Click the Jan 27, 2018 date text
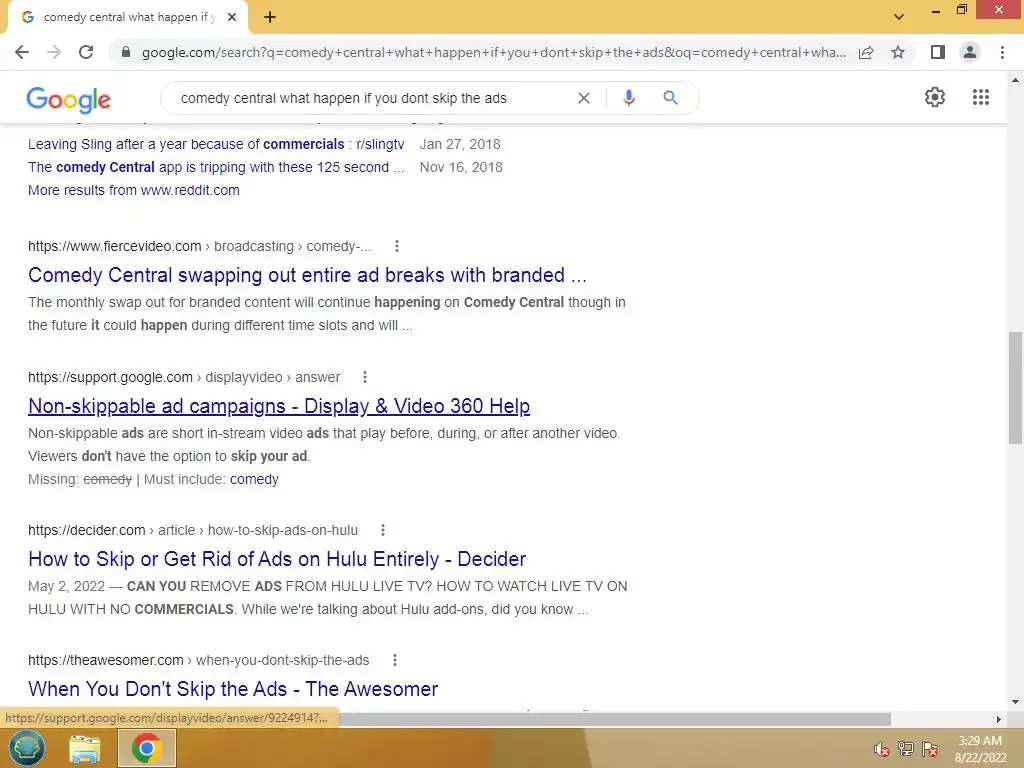 click(460, 144)
